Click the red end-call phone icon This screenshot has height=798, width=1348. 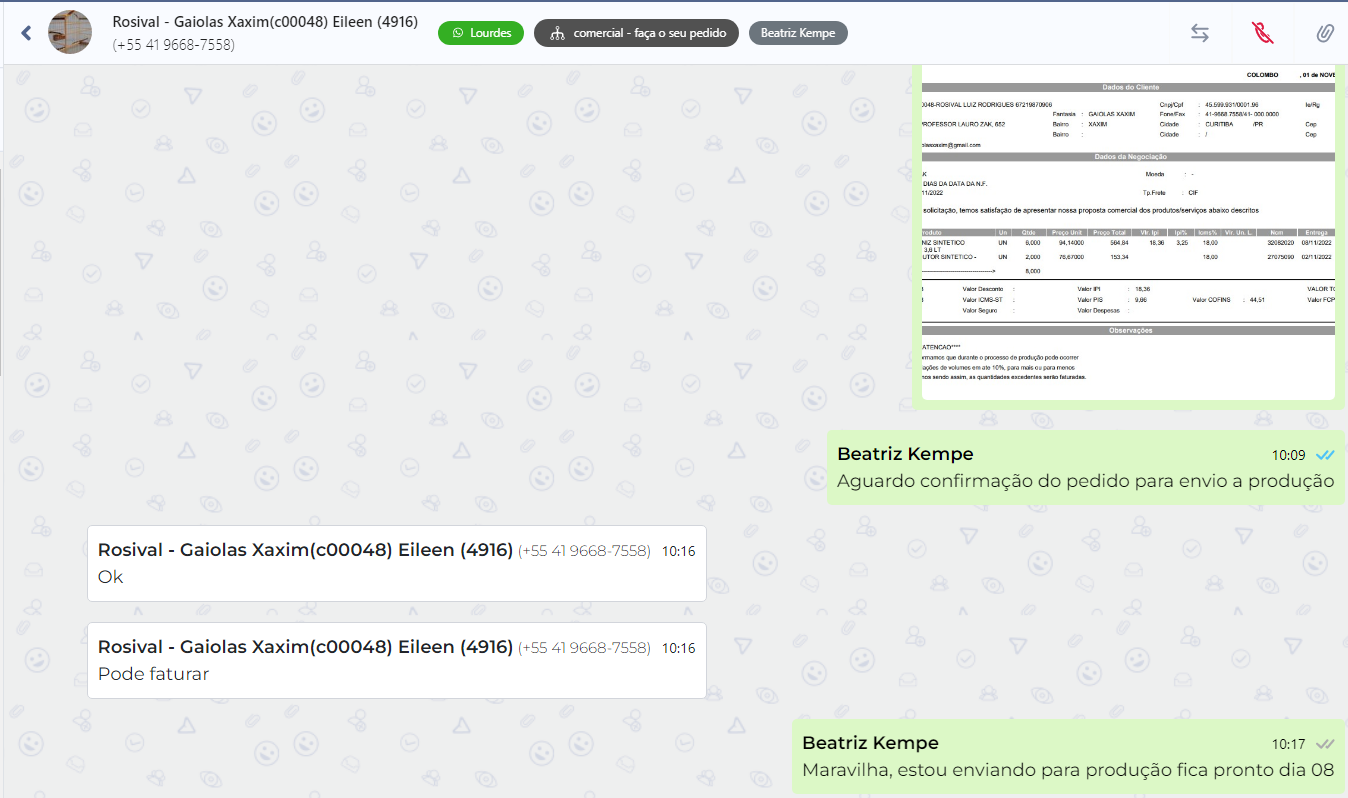1263,33
